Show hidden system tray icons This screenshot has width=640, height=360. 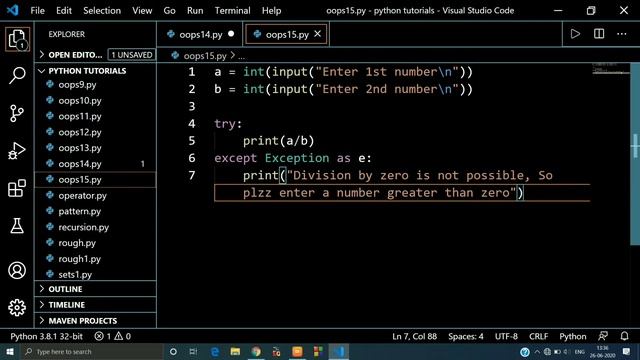point(537,351)
